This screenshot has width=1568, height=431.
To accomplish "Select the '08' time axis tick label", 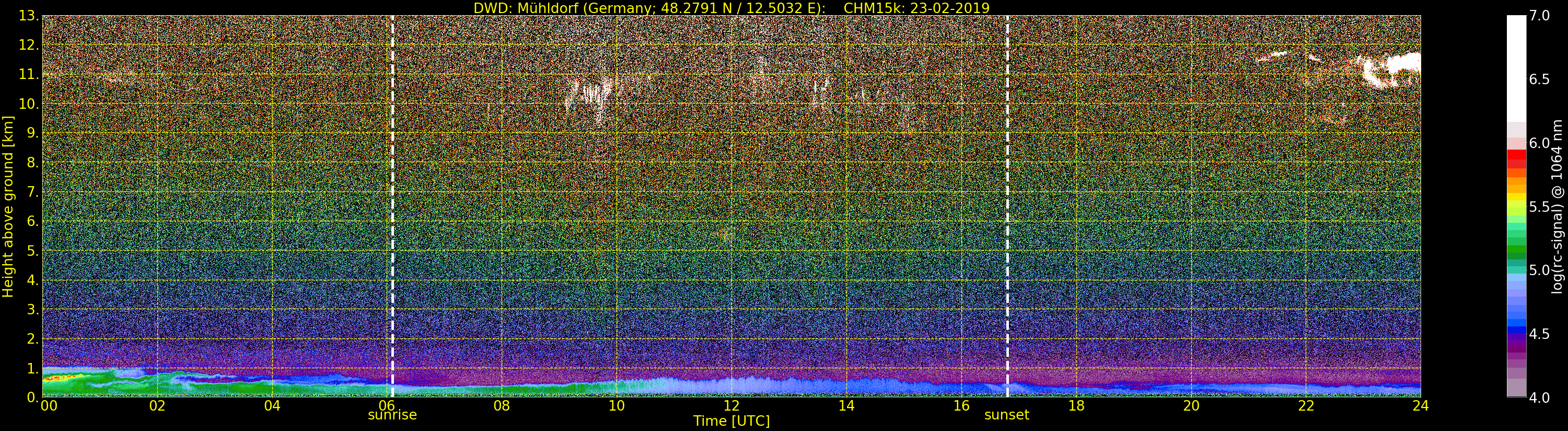I will [502, 405].
